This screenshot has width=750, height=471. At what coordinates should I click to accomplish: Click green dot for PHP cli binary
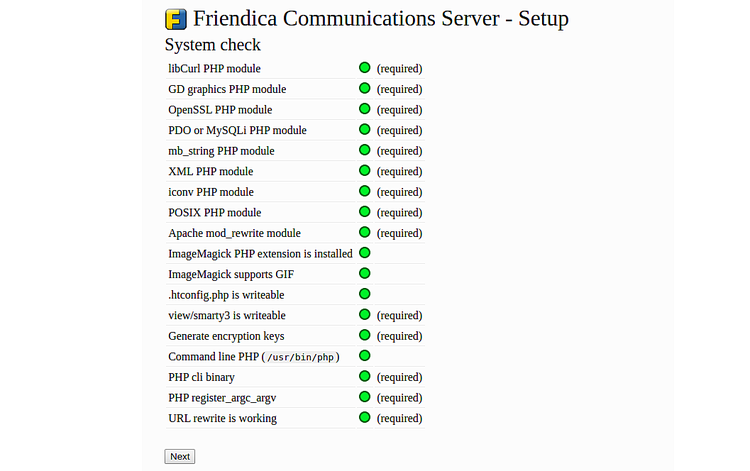click(364, 376)
